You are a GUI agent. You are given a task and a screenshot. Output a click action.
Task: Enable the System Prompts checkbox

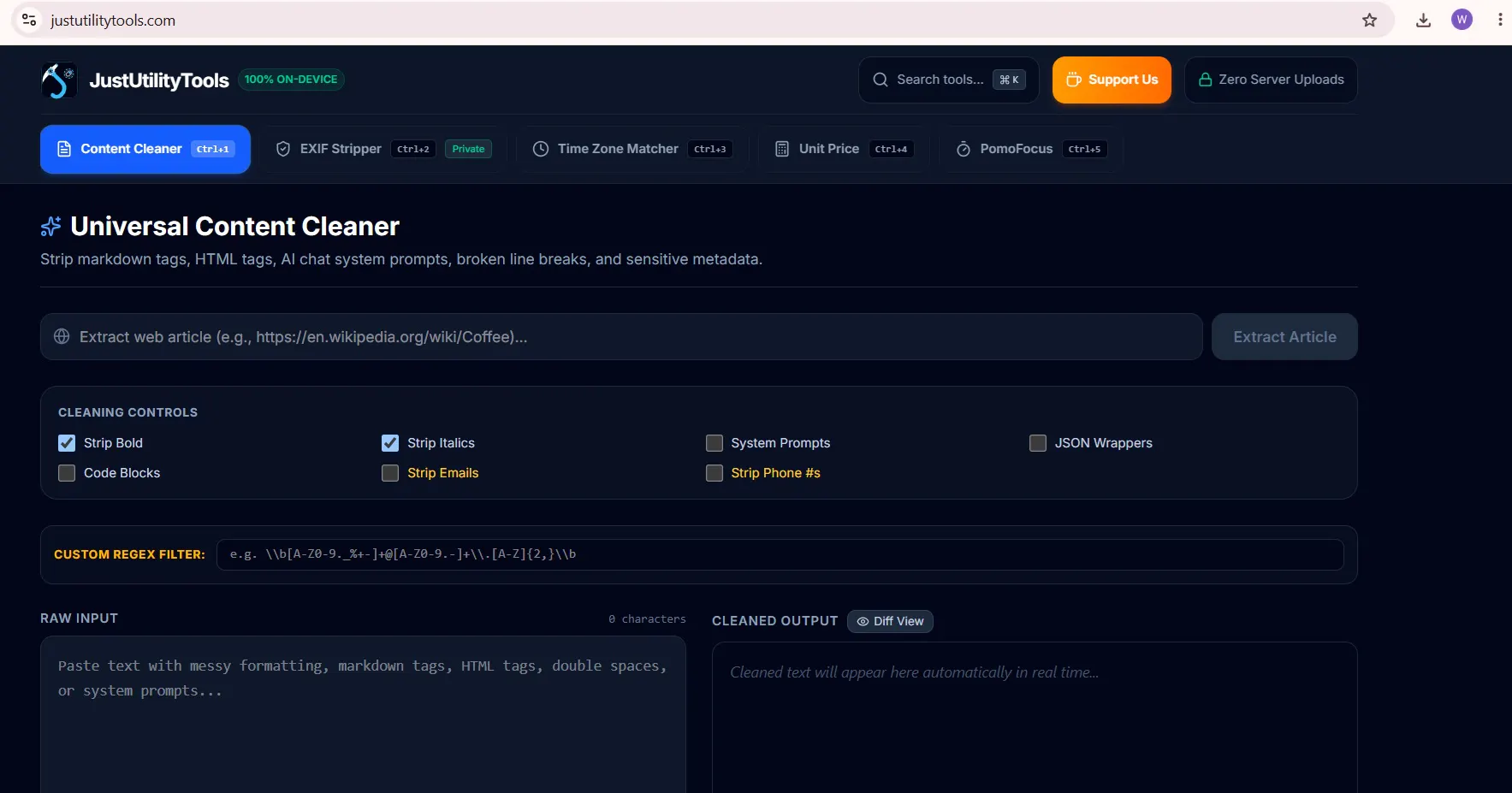pos(714,443)
